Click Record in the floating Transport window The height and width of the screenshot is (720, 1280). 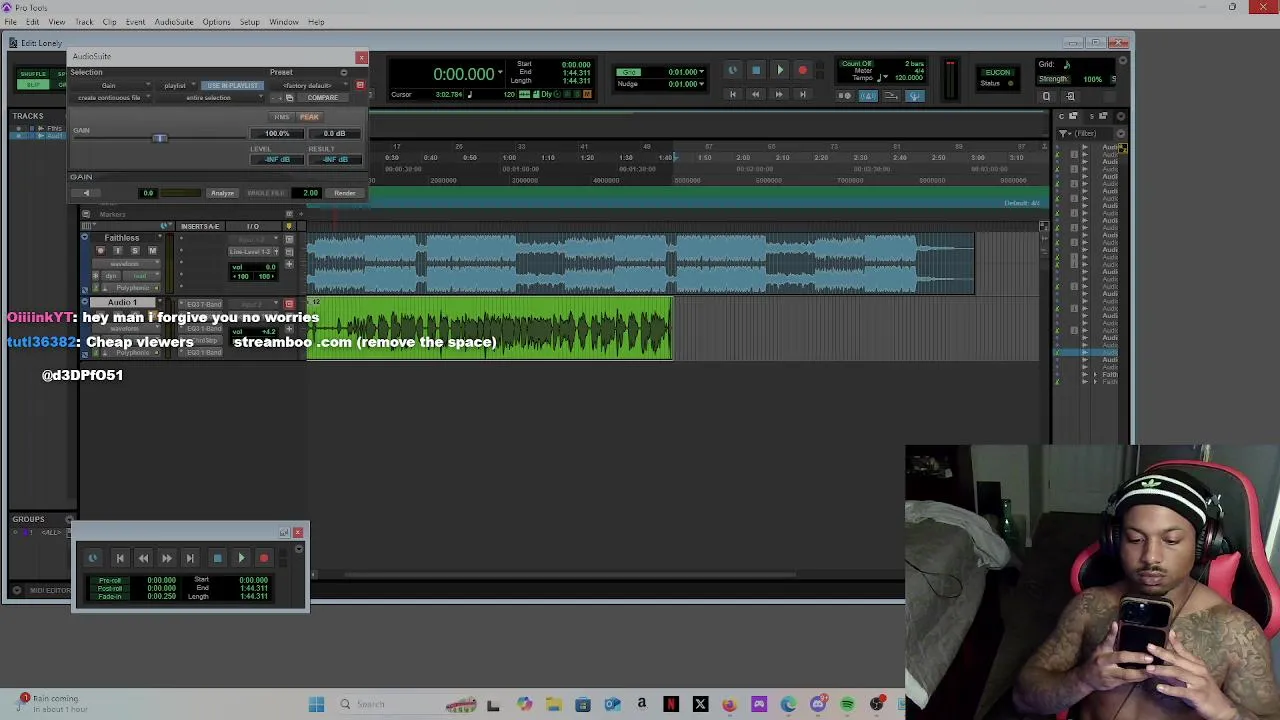pyautogui.click(x=264, y=559)
